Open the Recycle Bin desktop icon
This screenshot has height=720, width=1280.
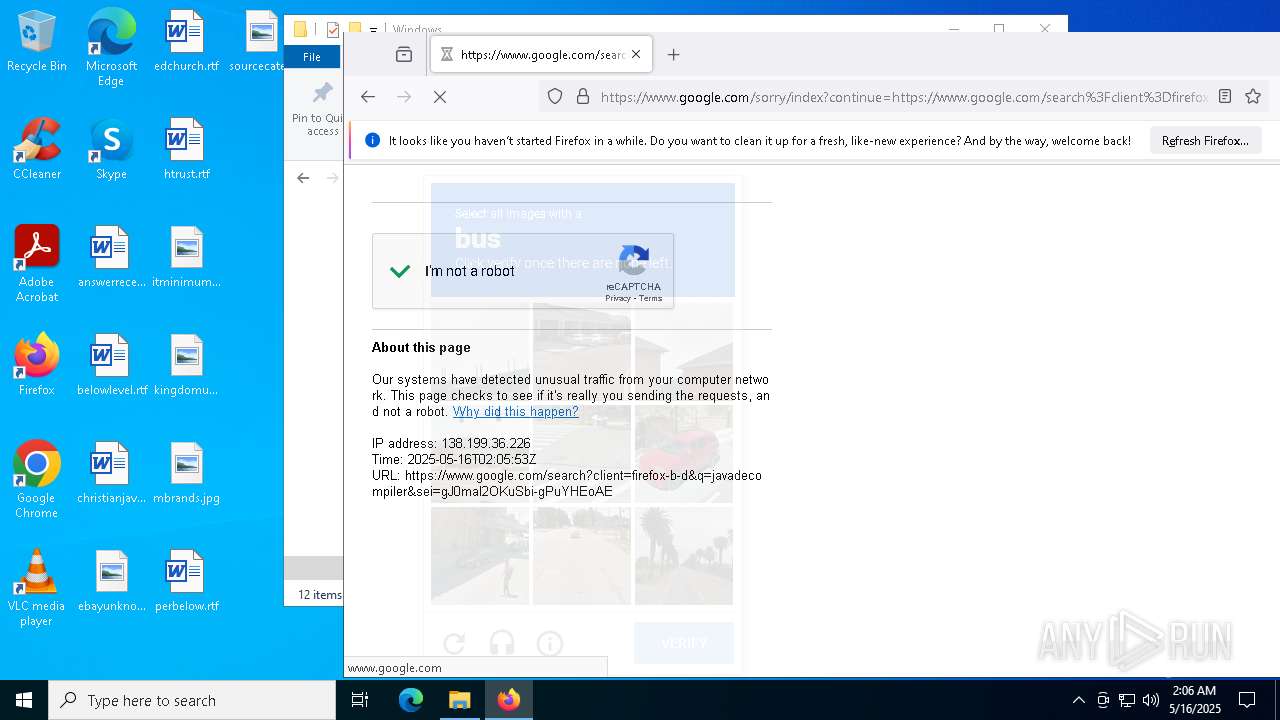(x=37, y=40)
